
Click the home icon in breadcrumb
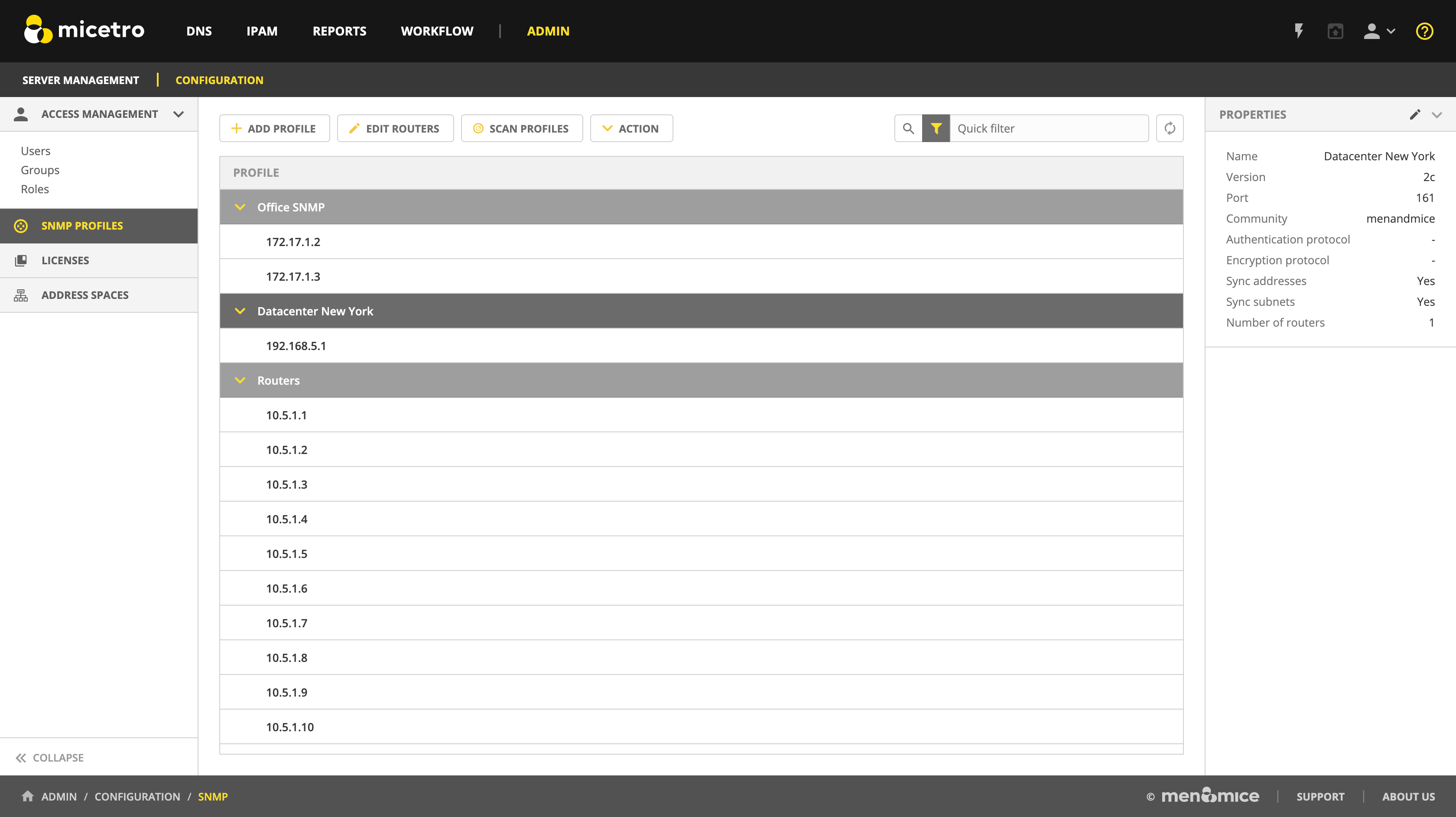pos(27,796)
